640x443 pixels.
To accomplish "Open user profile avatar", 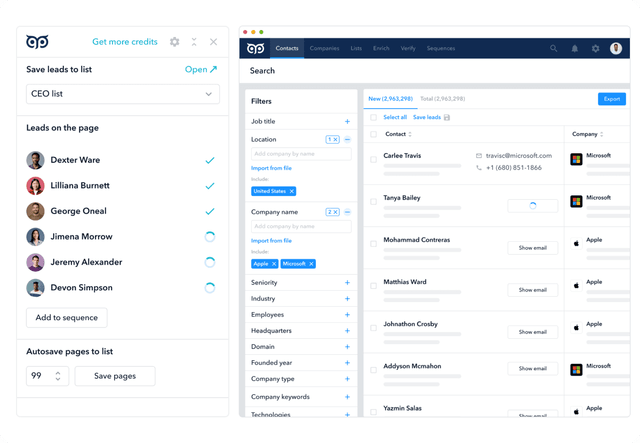I will click(x=616, y=48).
